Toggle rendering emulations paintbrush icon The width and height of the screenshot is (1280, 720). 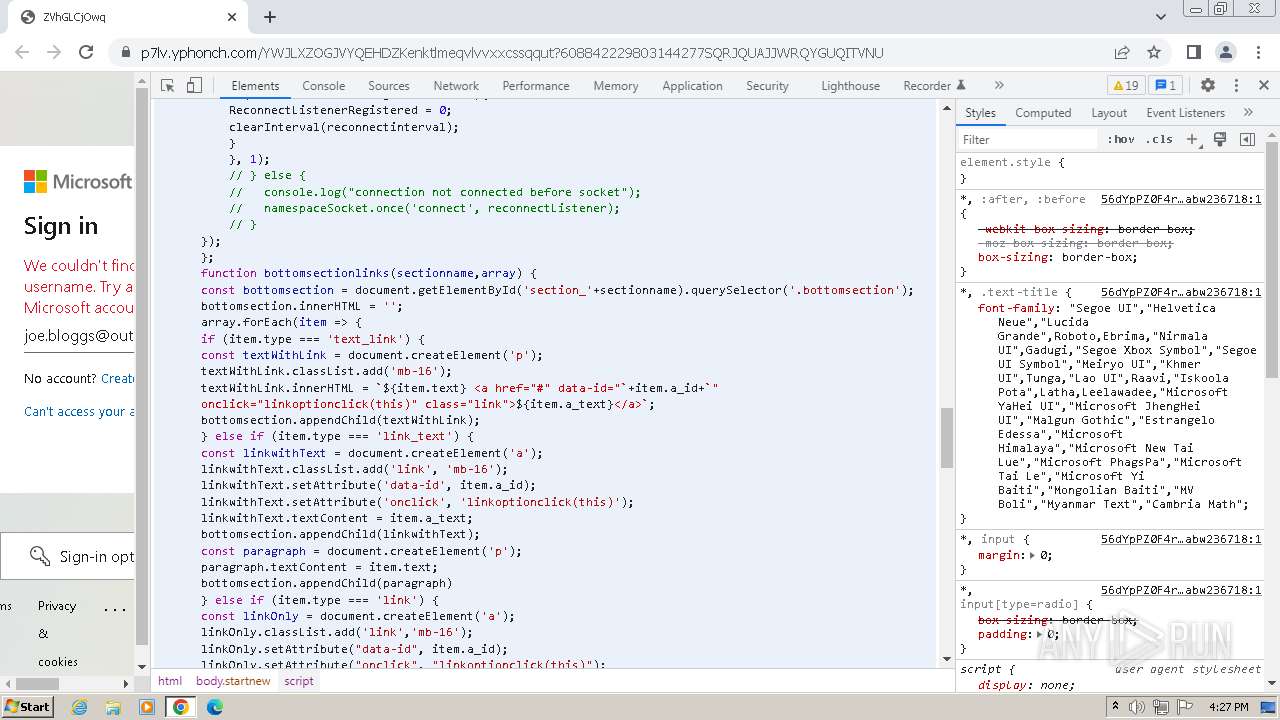(x=1220, y=140)
